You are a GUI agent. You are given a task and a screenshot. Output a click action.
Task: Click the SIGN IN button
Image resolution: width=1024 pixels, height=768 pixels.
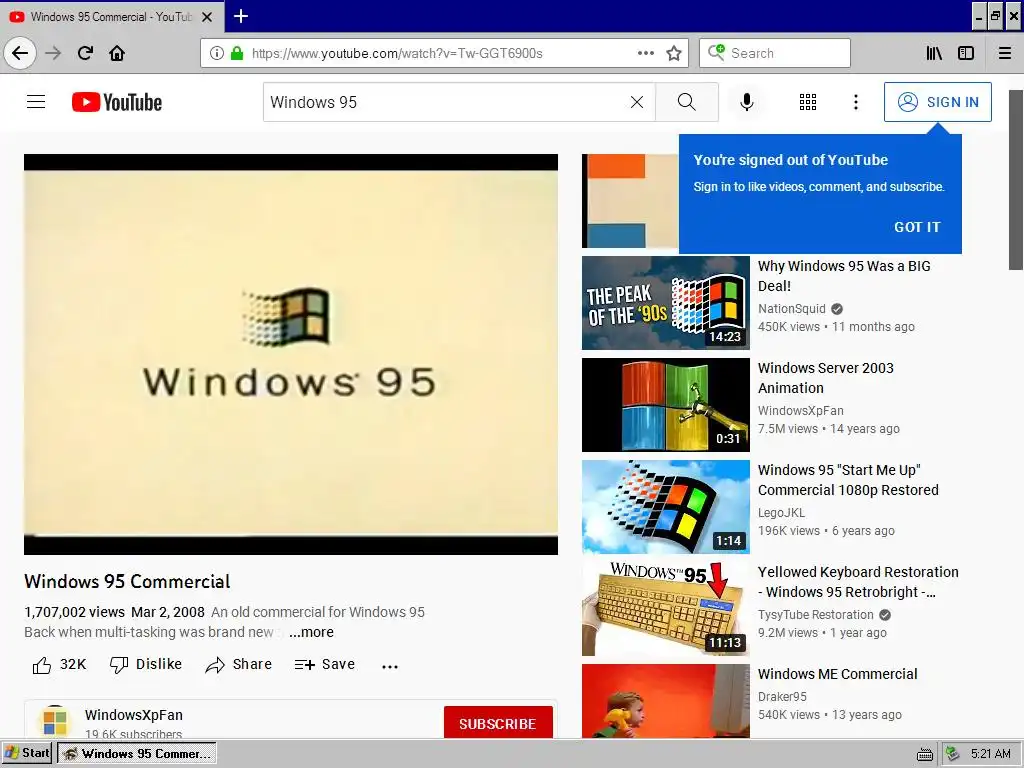click(x=938, y=102)
